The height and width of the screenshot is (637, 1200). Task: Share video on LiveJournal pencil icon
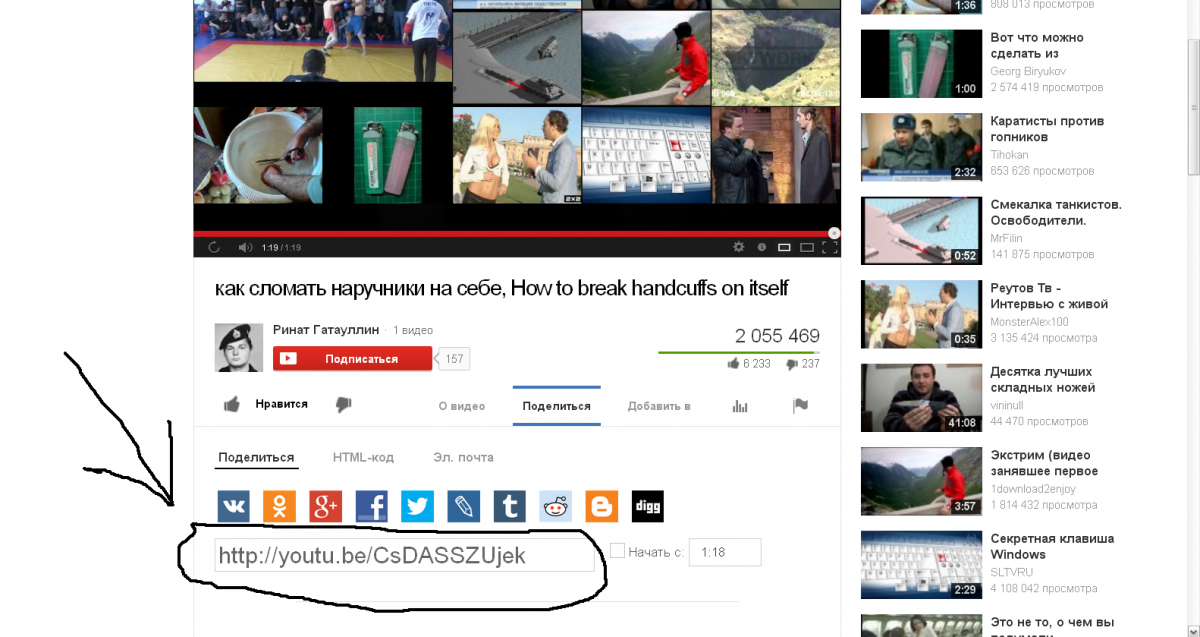(463, 506)
